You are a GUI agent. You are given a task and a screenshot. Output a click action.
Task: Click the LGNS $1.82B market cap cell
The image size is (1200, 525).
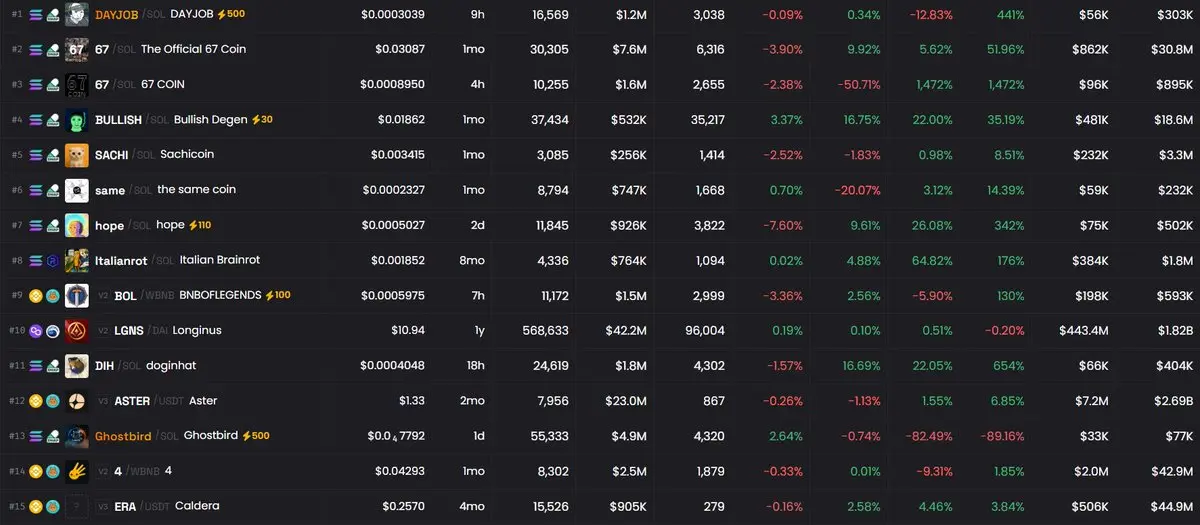pyautogui.click(x=1175, y=331)
